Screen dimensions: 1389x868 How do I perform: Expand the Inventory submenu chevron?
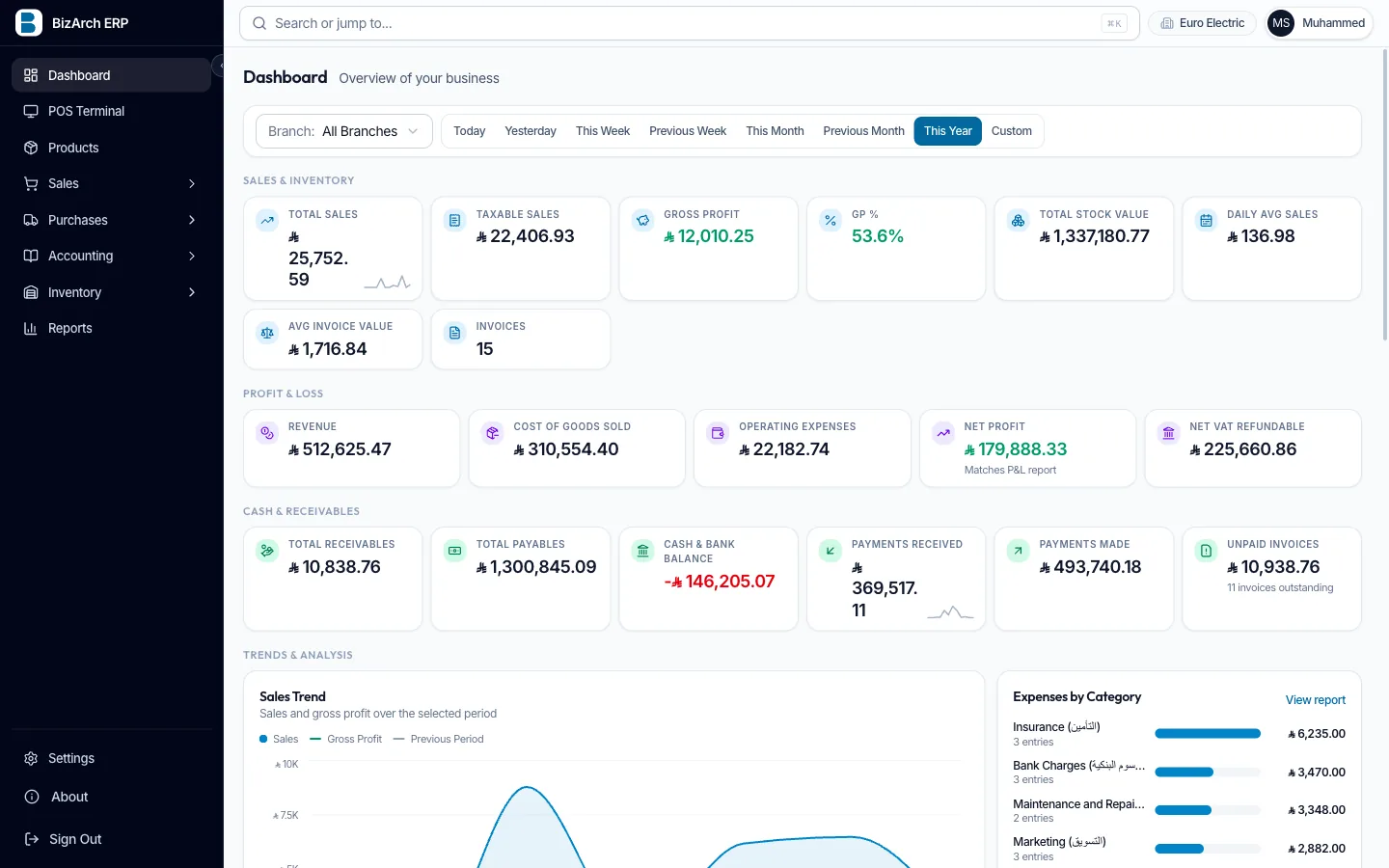tap(192, 292)
